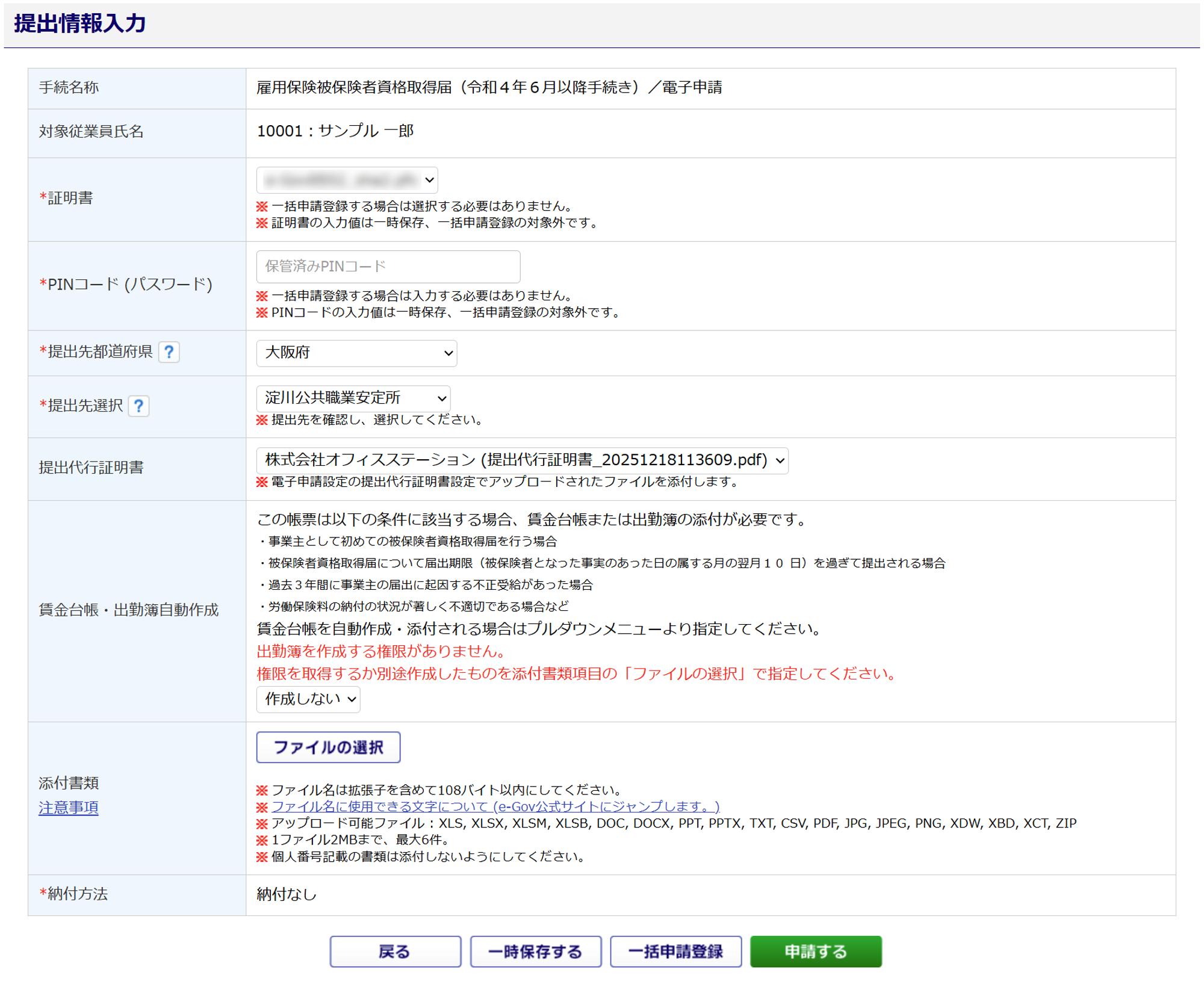Open the e-Gov file name characters link
The image size is (1204, 984).
[x=495, y=806]
